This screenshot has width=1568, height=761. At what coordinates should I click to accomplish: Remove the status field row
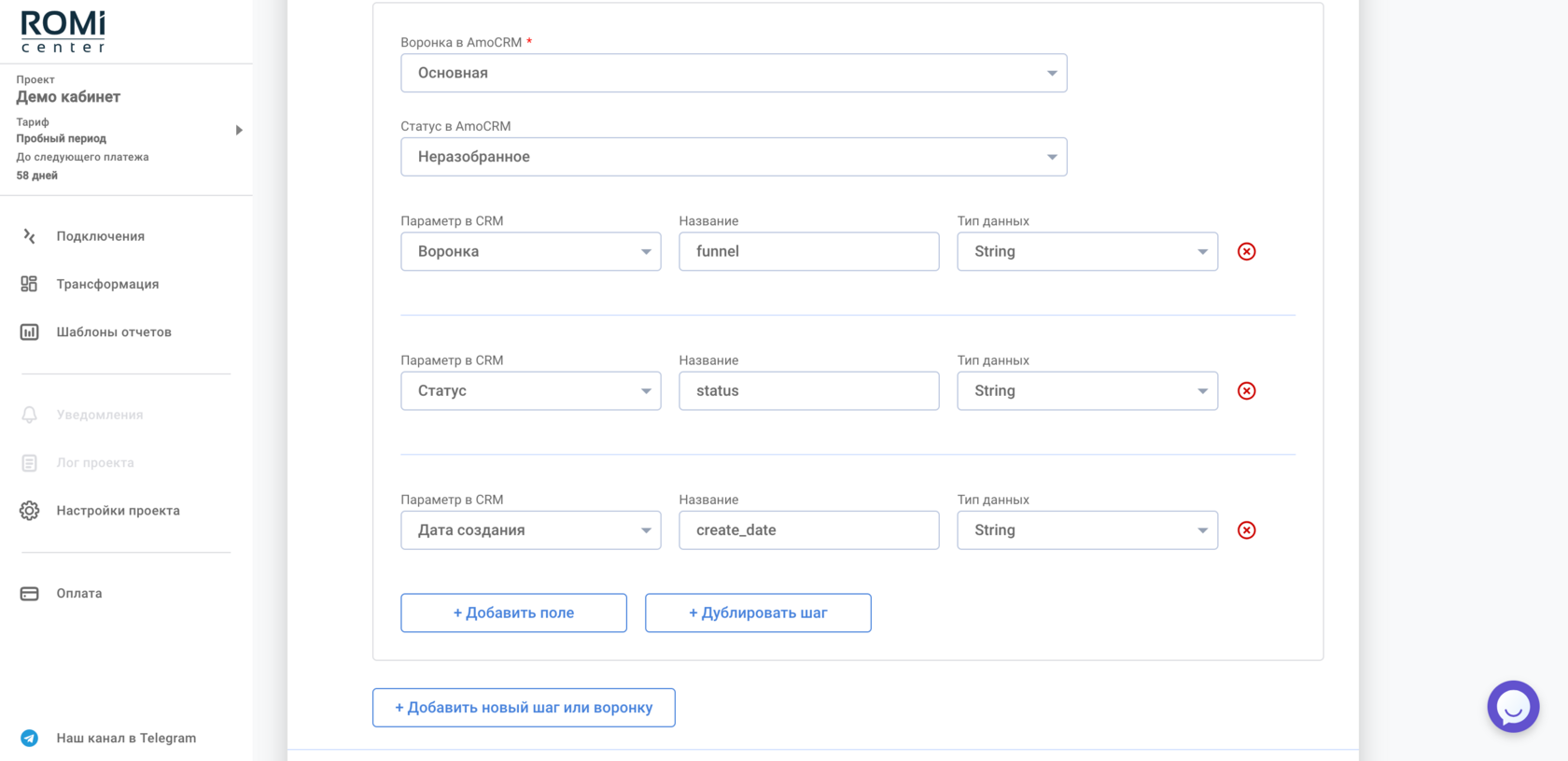pyautogui.click(x=1246, y=390)
